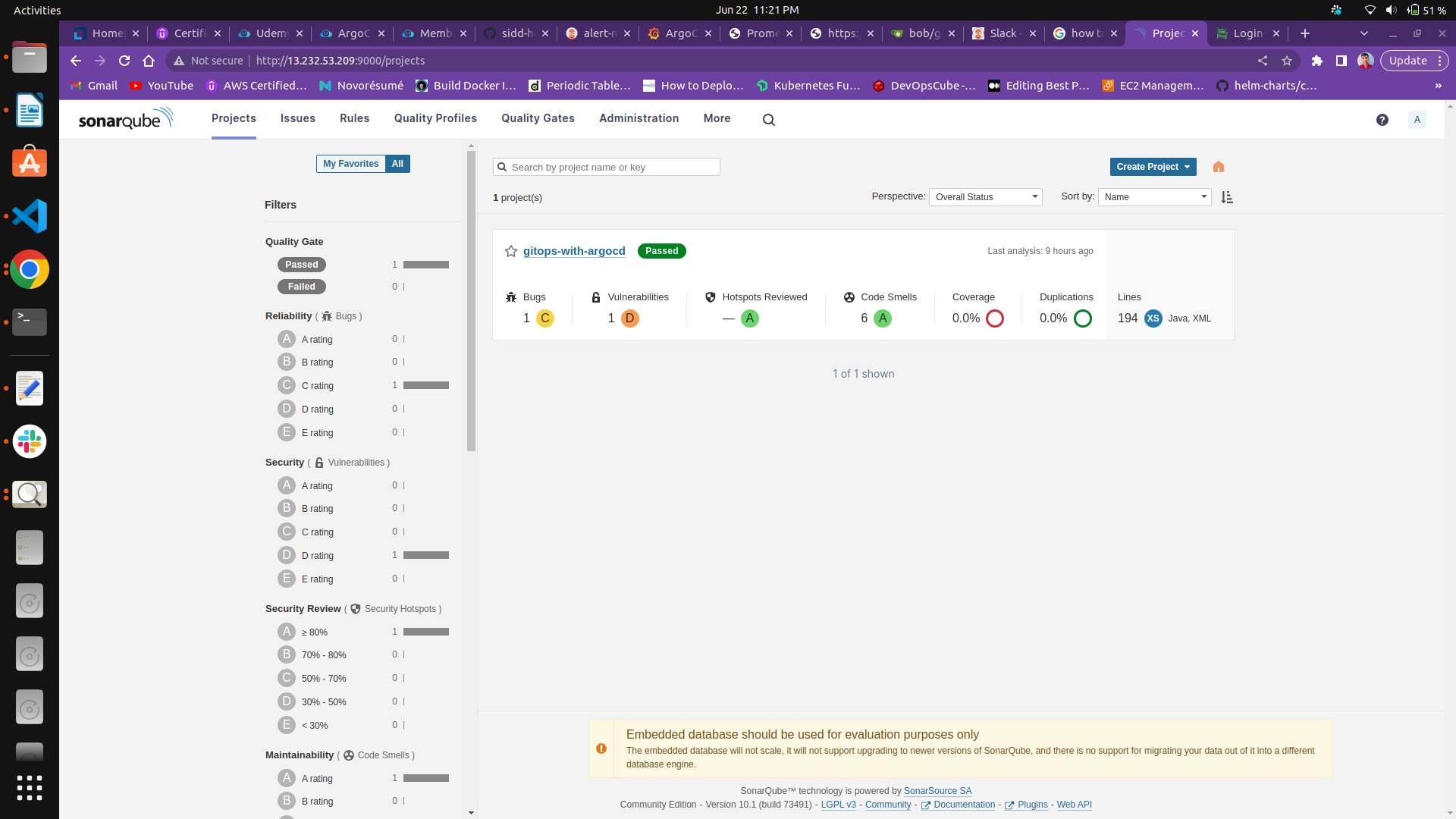This screenshot has height=819, width=1456.
Task: Open the Perspective dropdown showing Overall Status
Action: 985,197
